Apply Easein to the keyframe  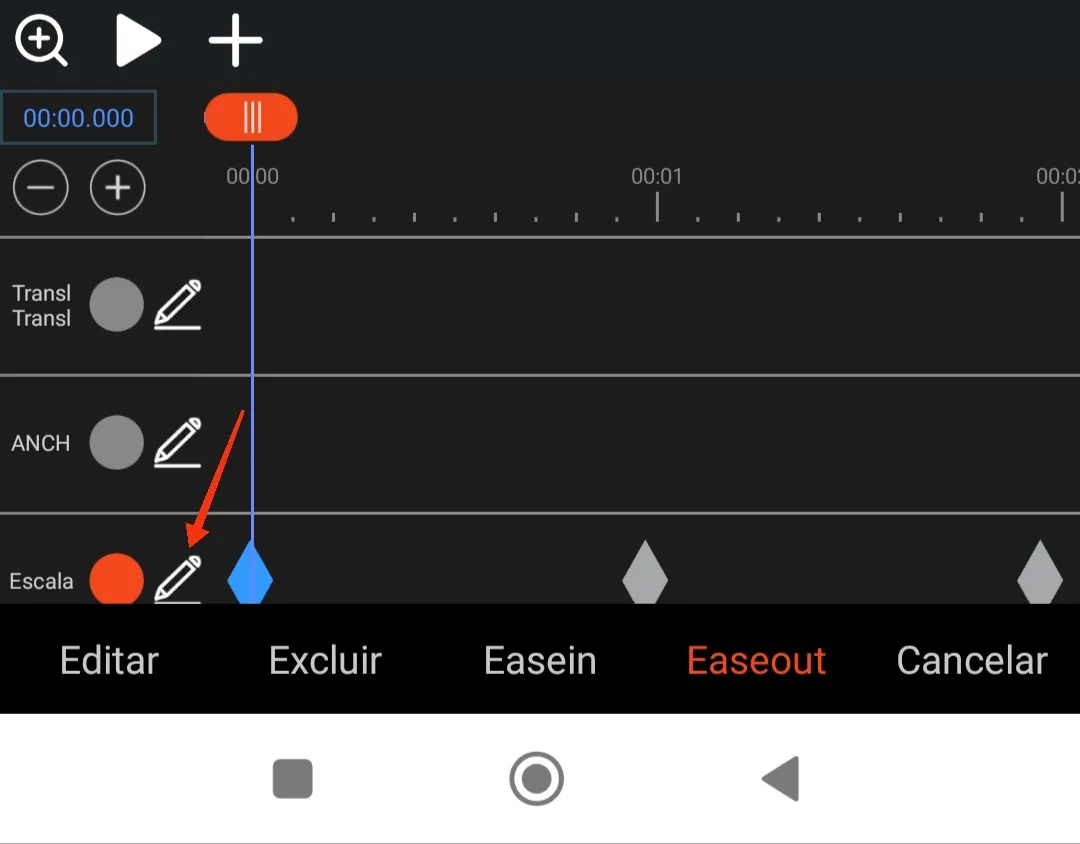(540, 660)
